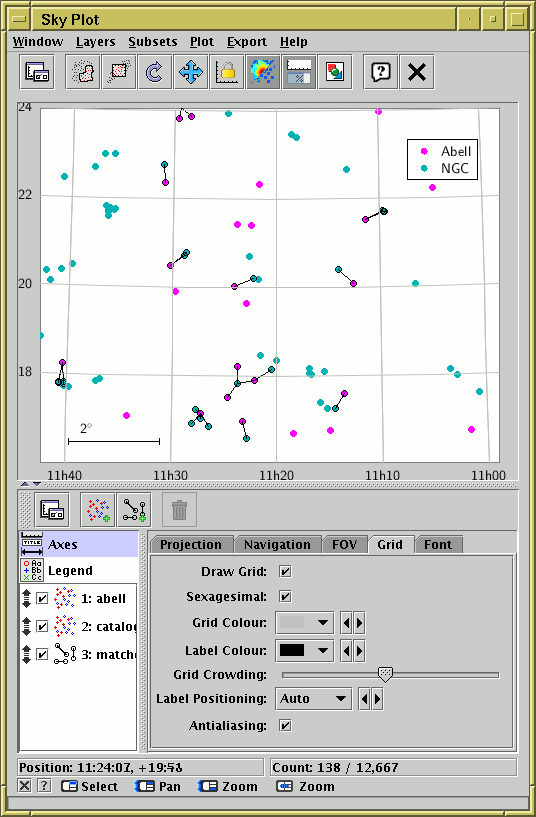This screenshot has width=536, height=817.
Task: Click the Abell entry in plot legend
Action: (x=446, y=151)
